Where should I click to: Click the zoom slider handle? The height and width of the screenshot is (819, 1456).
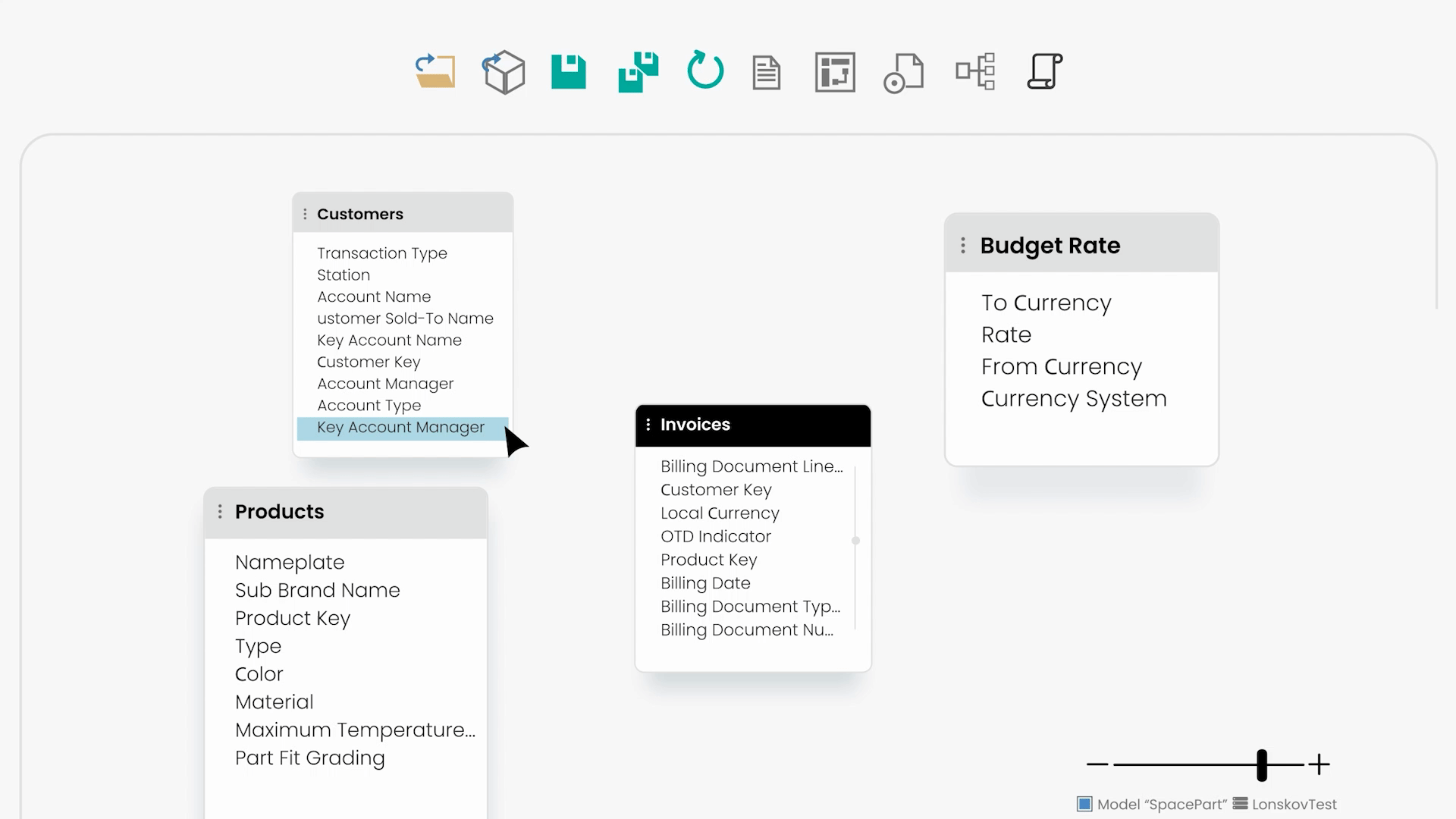click(x=1262, y=764)
